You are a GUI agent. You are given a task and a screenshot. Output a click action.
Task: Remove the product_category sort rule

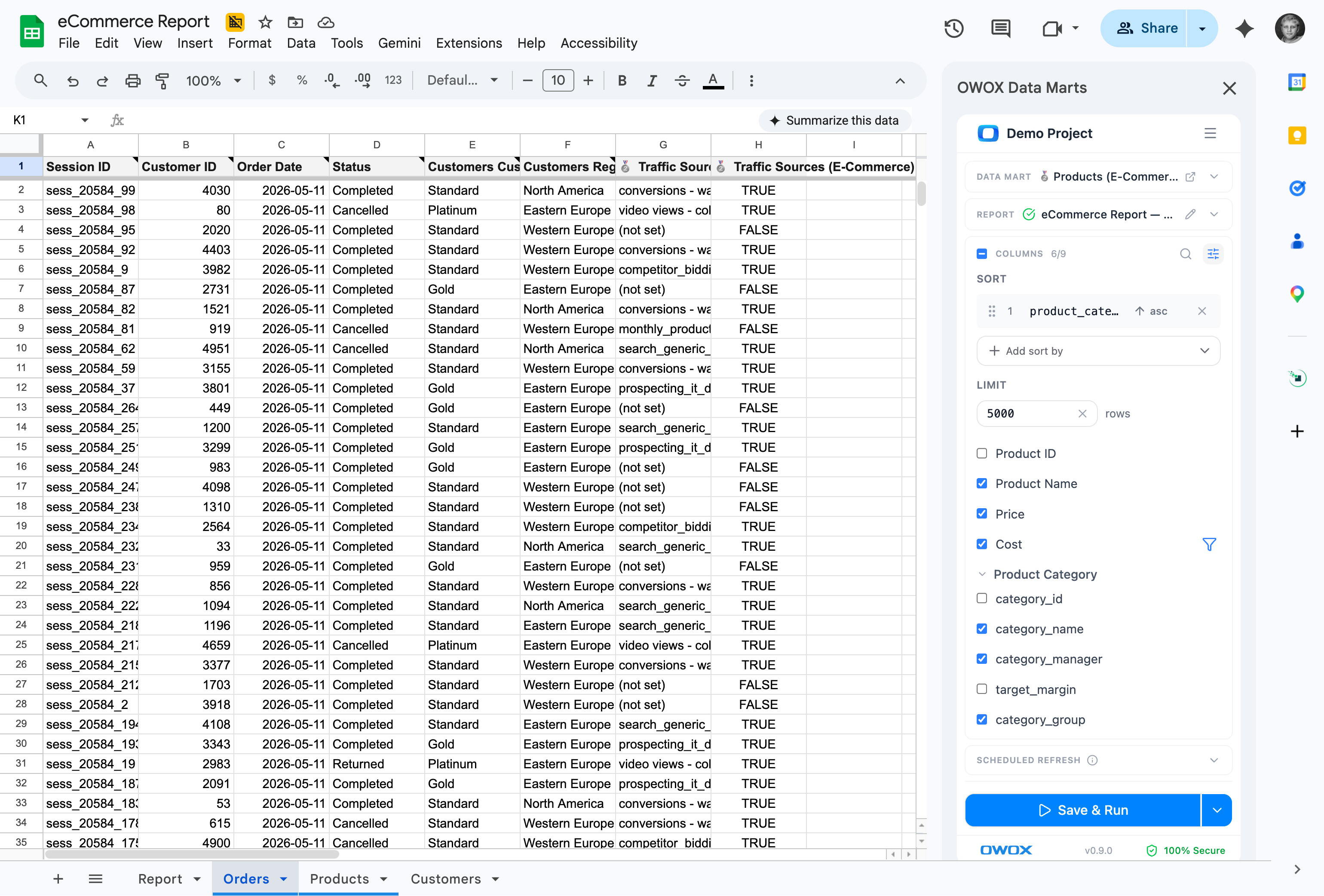coord(1201,311)
